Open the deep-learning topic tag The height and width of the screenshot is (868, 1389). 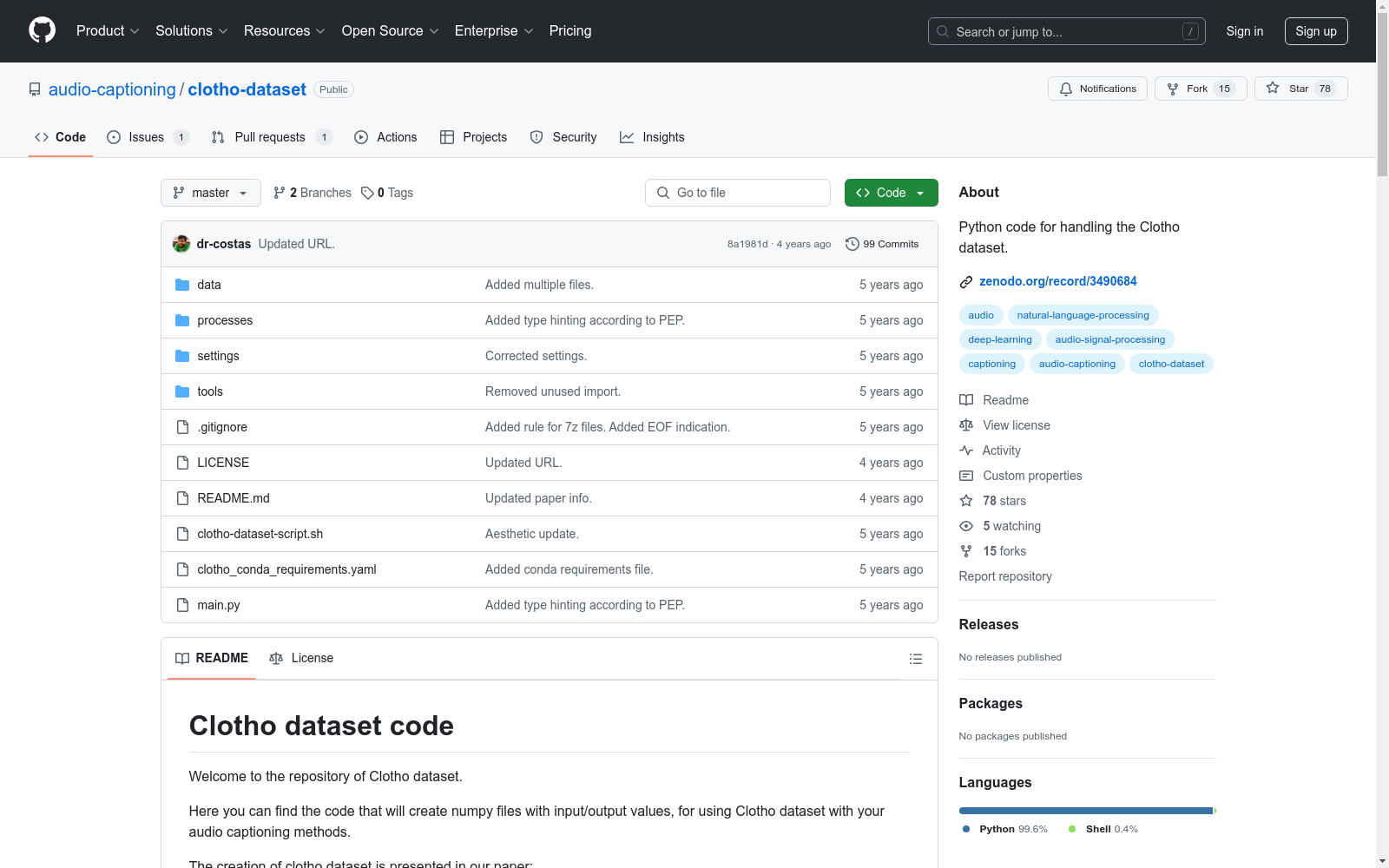(x=1000, y=339)
